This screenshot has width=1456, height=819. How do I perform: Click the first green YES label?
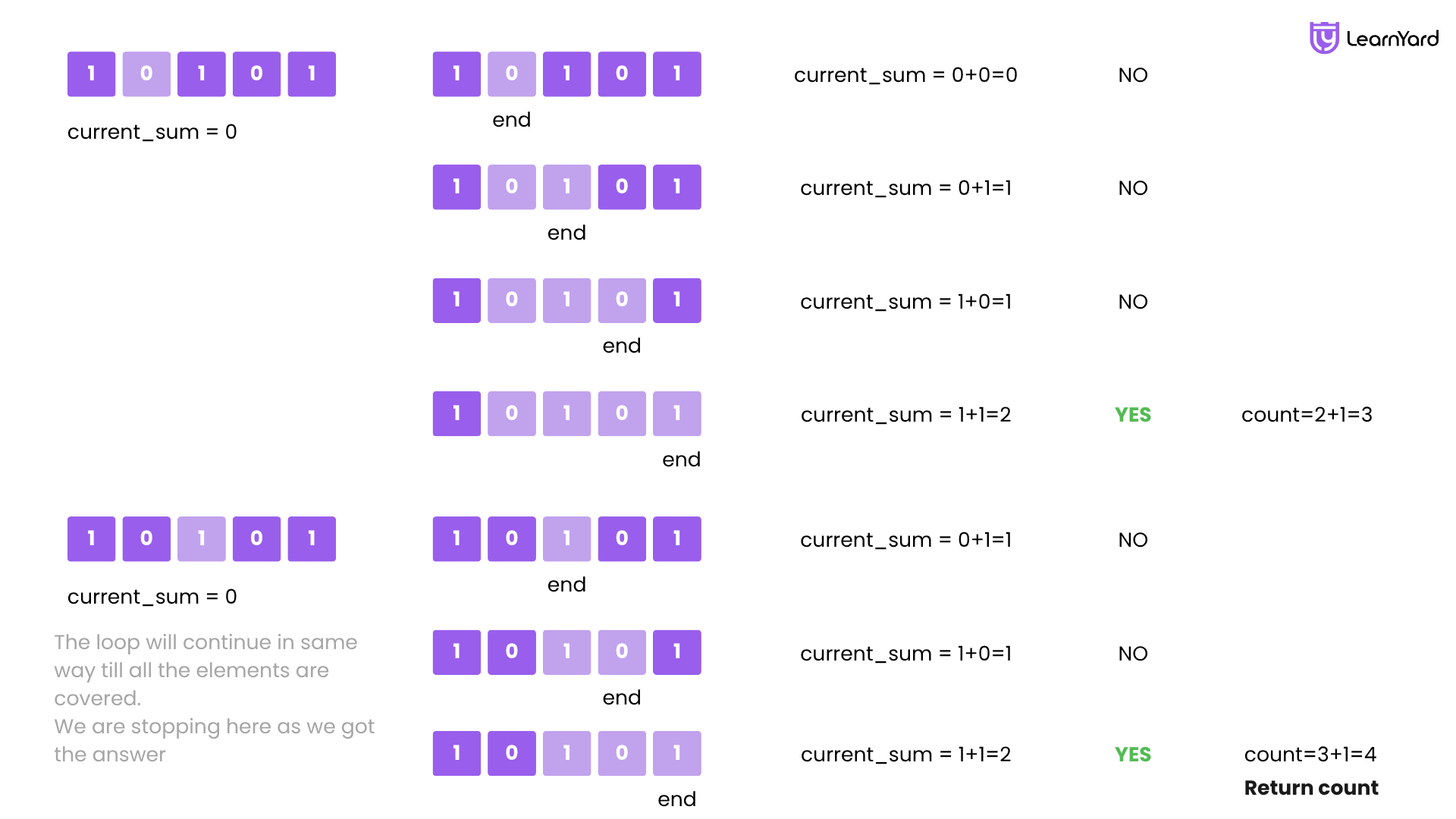pyautogui.click(x=1133, y=415)
